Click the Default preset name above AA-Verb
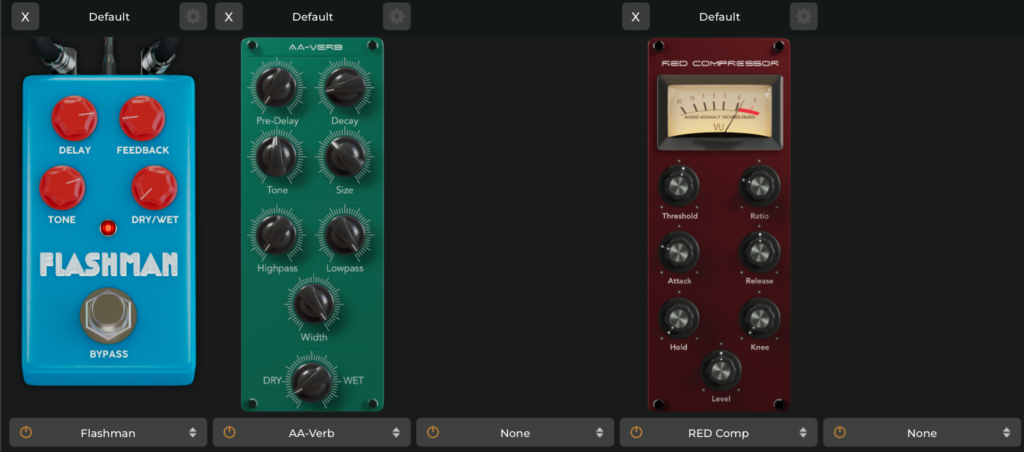The image size is (1024, 452). (312, 17)
